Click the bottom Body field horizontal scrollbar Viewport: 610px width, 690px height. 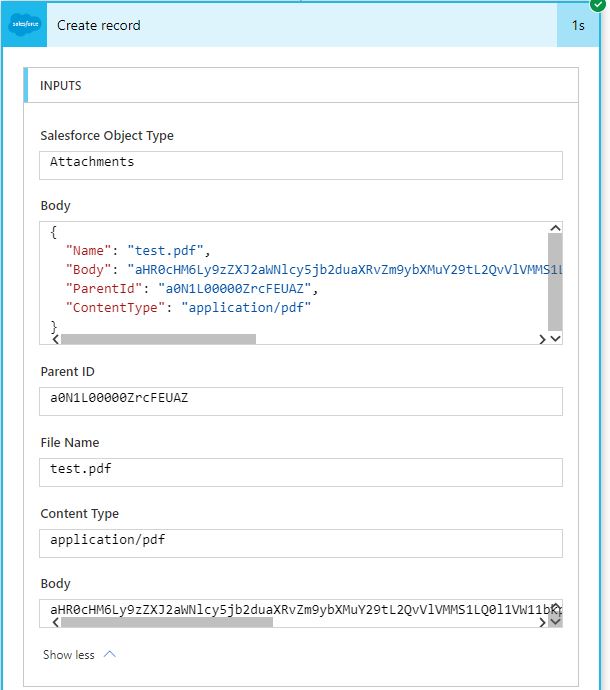point(167,622)
